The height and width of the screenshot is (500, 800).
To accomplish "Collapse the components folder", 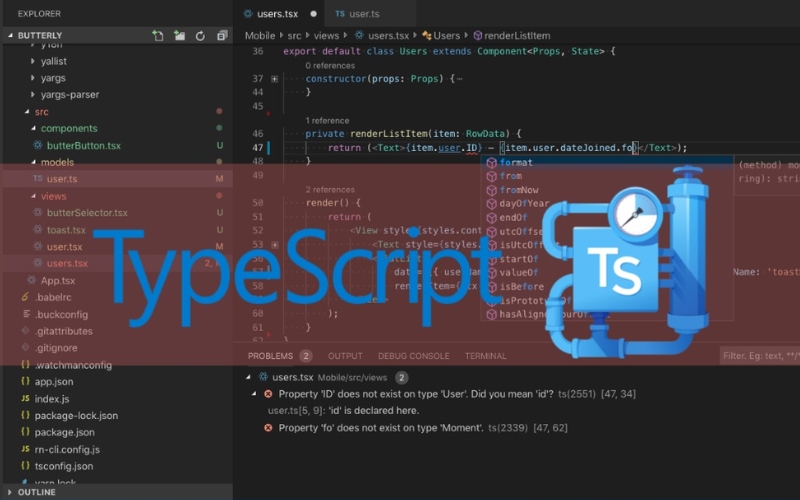I will (33, 128).
